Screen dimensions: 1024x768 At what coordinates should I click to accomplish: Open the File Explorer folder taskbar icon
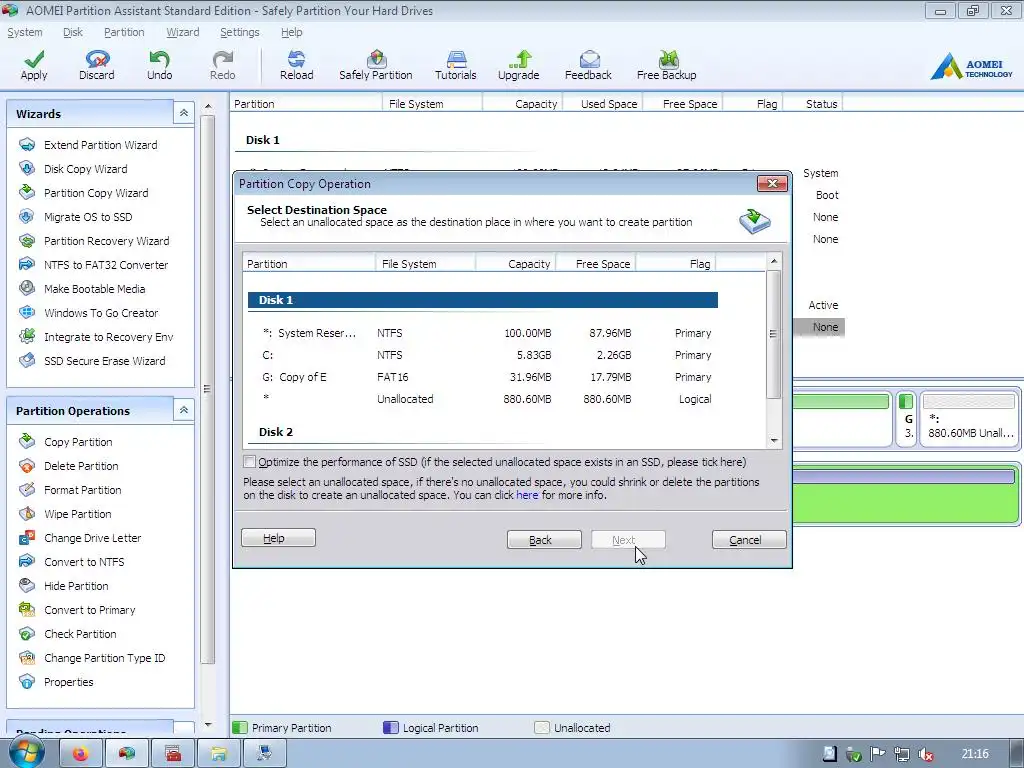tap(219, 754)
